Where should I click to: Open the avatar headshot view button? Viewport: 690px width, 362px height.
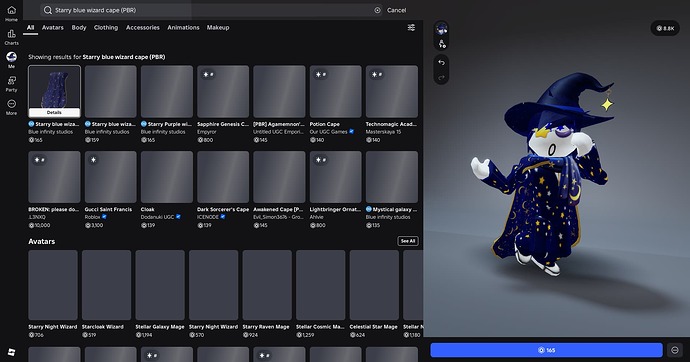[441, 29]
